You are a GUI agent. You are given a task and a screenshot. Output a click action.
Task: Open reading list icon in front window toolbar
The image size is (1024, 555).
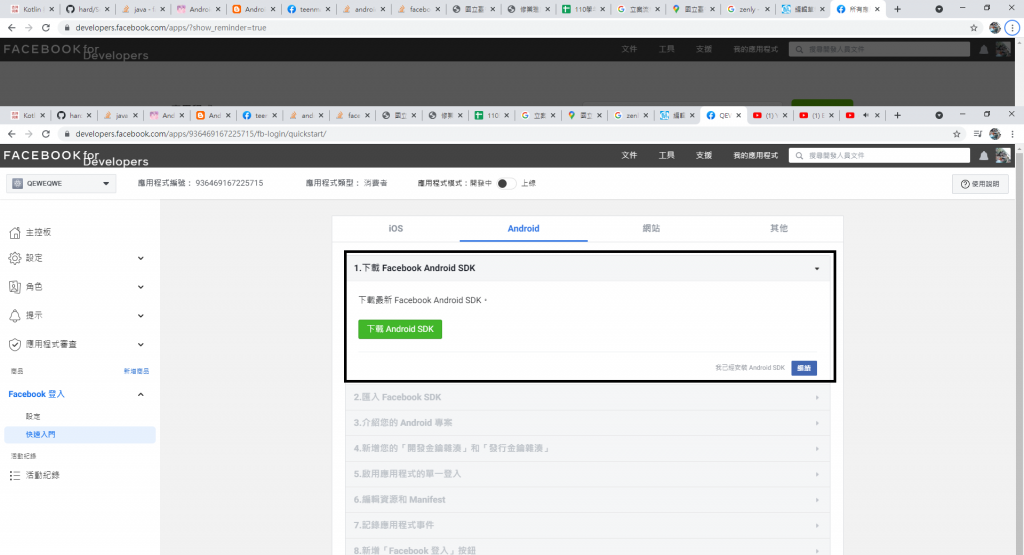978,134
